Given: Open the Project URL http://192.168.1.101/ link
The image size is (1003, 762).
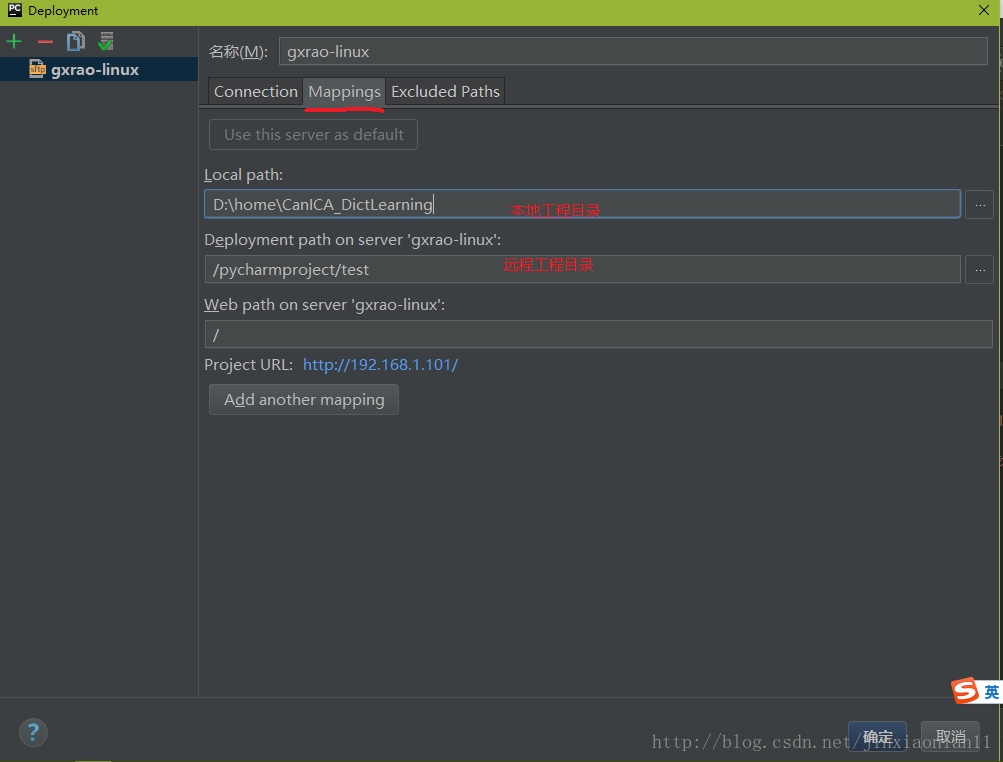Looking at the screenshot, I should [381, 365].
